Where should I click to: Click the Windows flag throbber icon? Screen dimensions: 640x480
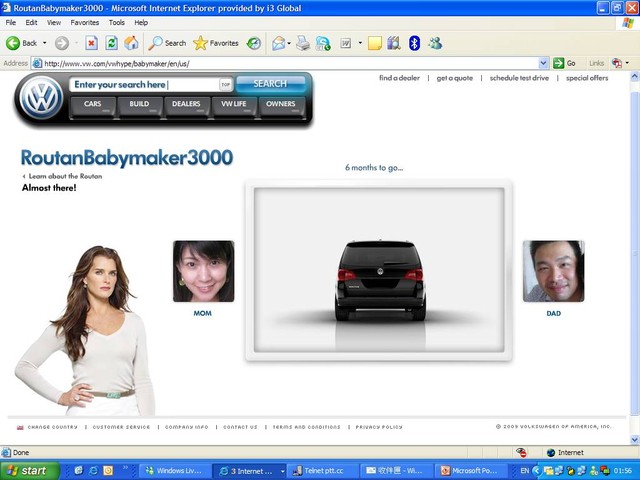pos(628,23)
